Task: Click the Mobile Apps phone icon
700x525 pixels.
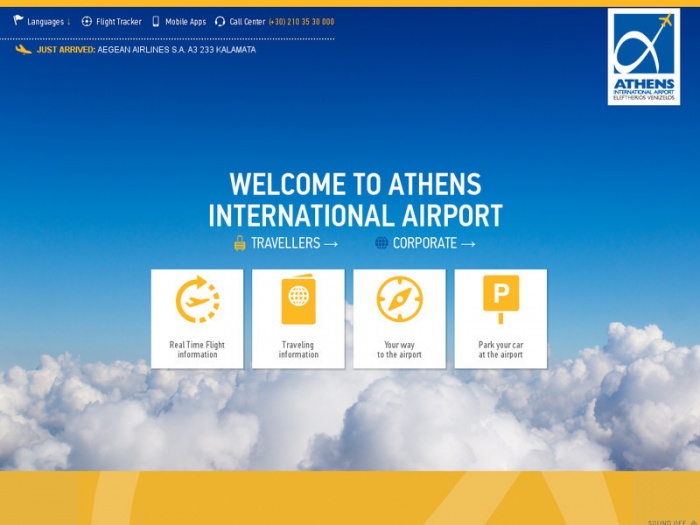Action: tap(156, 21)
